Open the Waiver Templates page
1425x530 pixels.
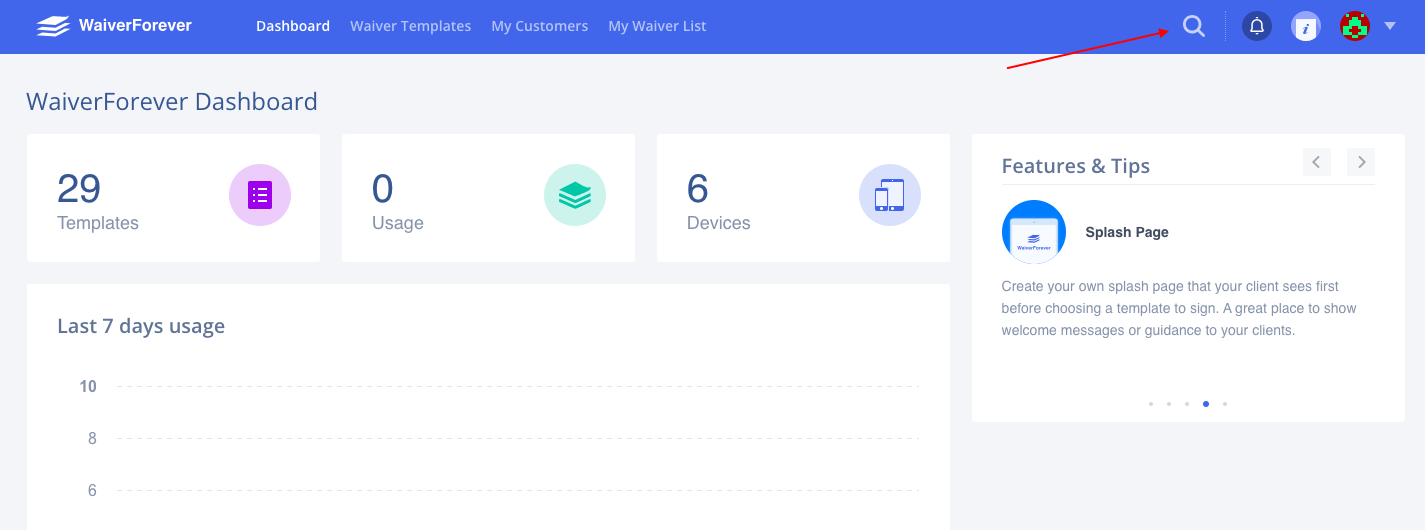[x=410, y=26]
